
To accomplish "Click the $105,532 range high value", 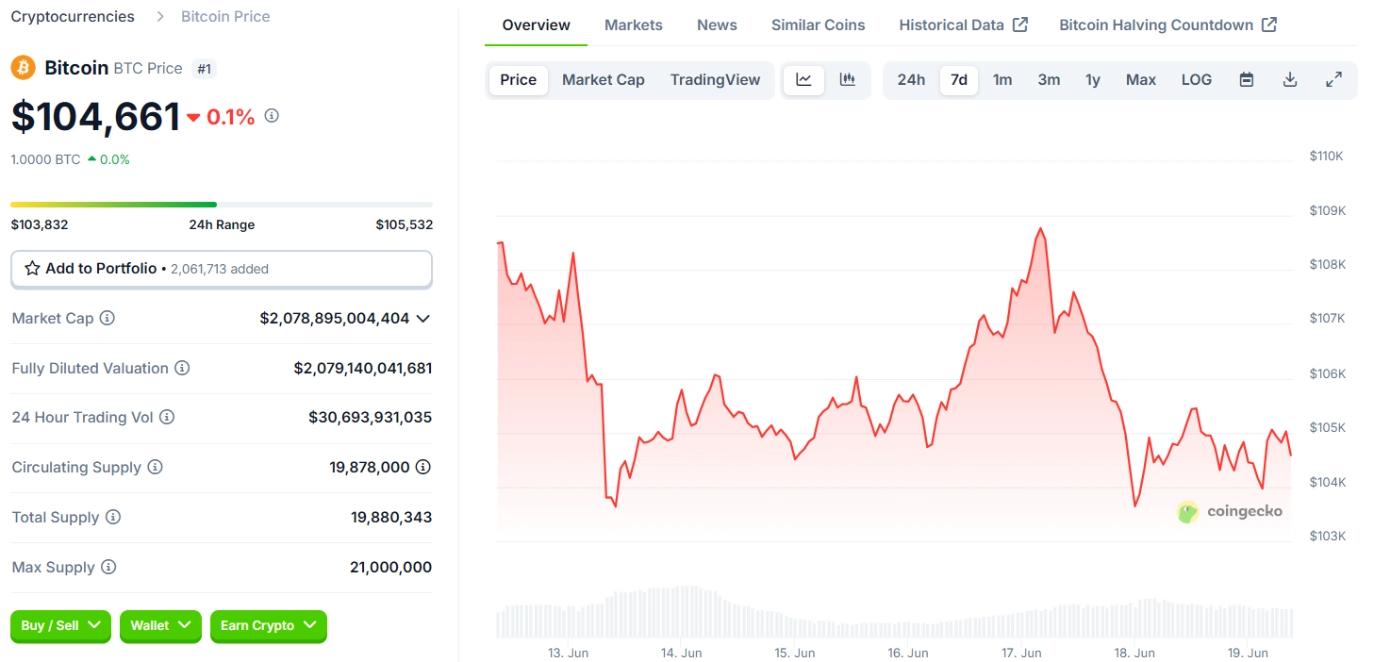I will (x=404, y=225).
